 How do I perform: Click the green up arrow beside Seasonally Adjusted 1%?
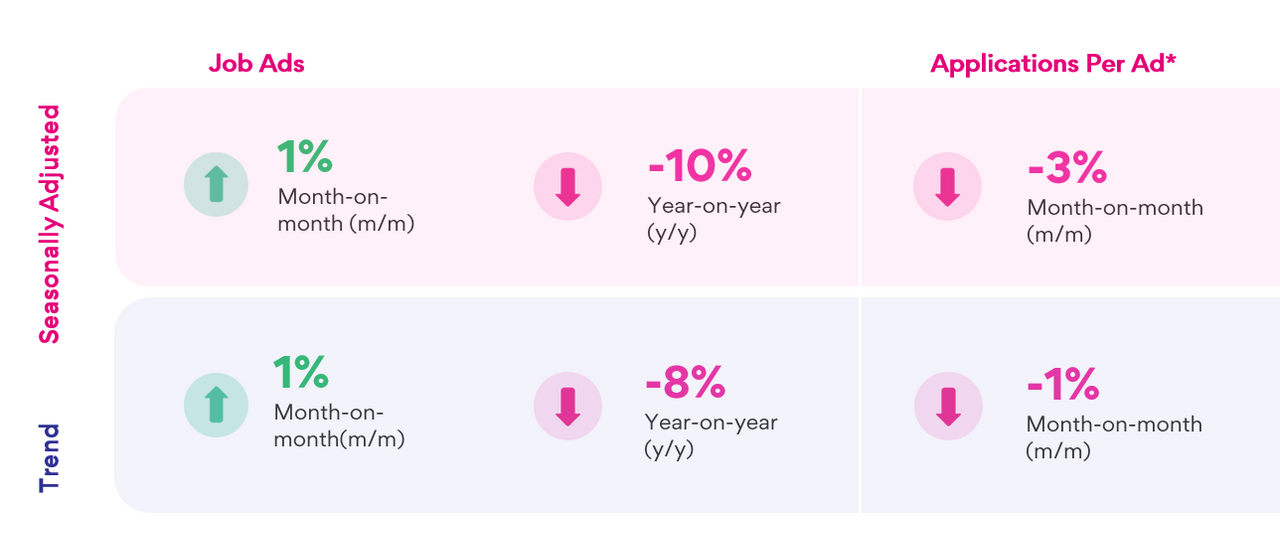[x=217, y=186]
